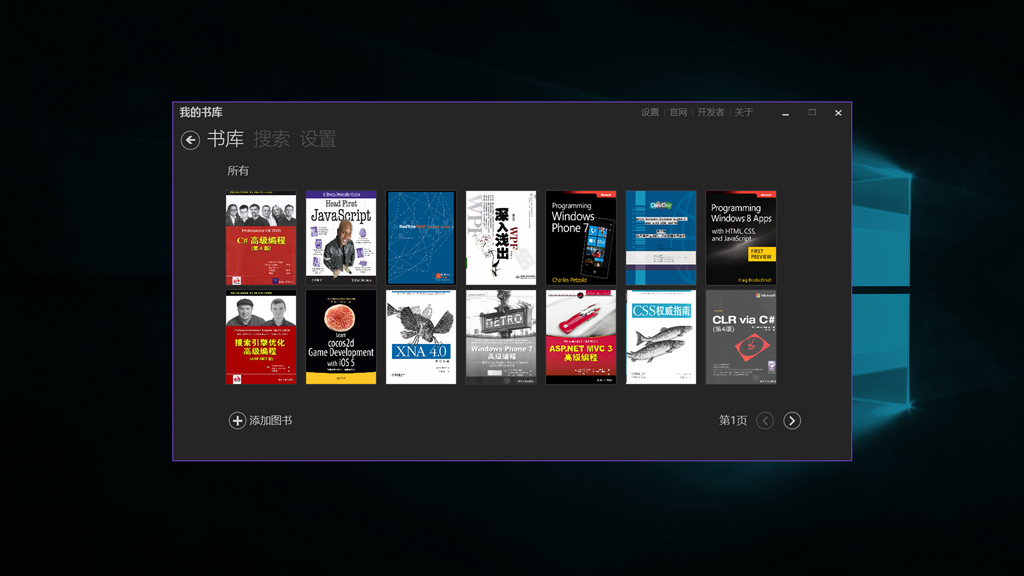Open the XNA 4.0 book
The height and width of the screenshot is (576, 1024).
pyautogui.click(x=421, y=337)
